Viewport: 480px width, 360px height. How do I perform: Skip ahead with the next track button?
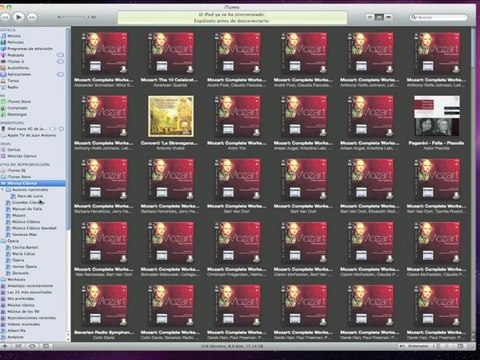32,17
